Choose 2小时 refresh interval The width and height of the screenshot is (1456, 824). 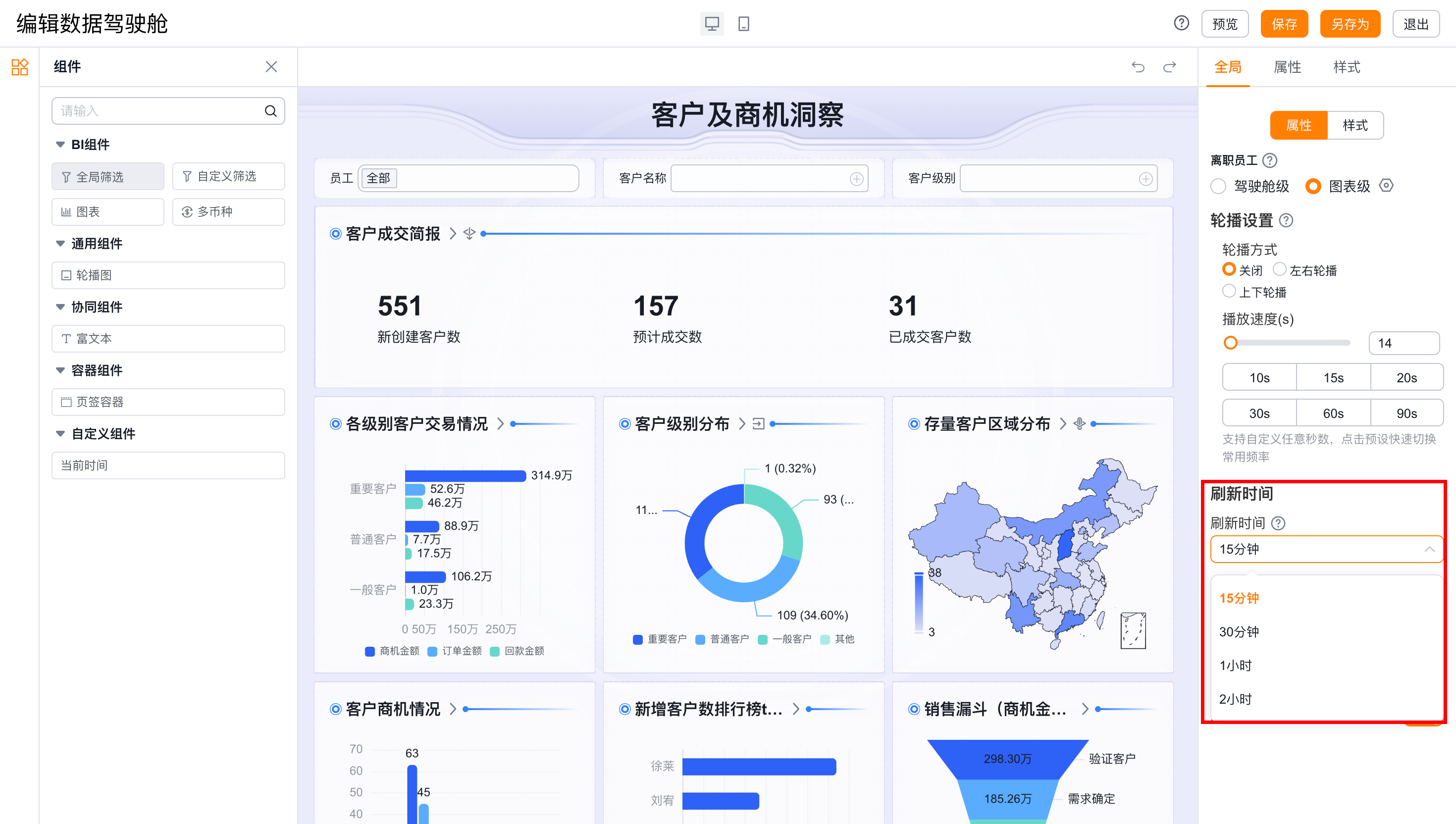[1326, 700]
